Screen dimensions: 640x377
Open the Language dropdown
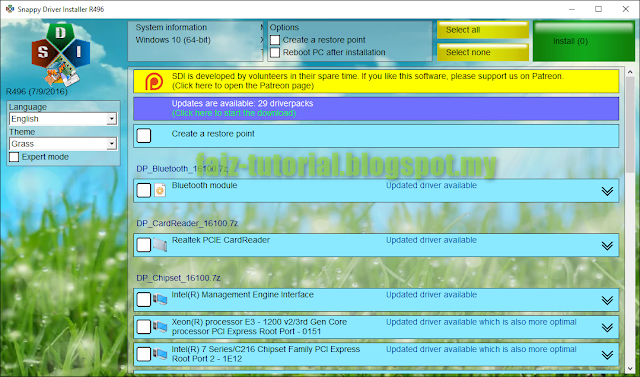click(63, 119)
